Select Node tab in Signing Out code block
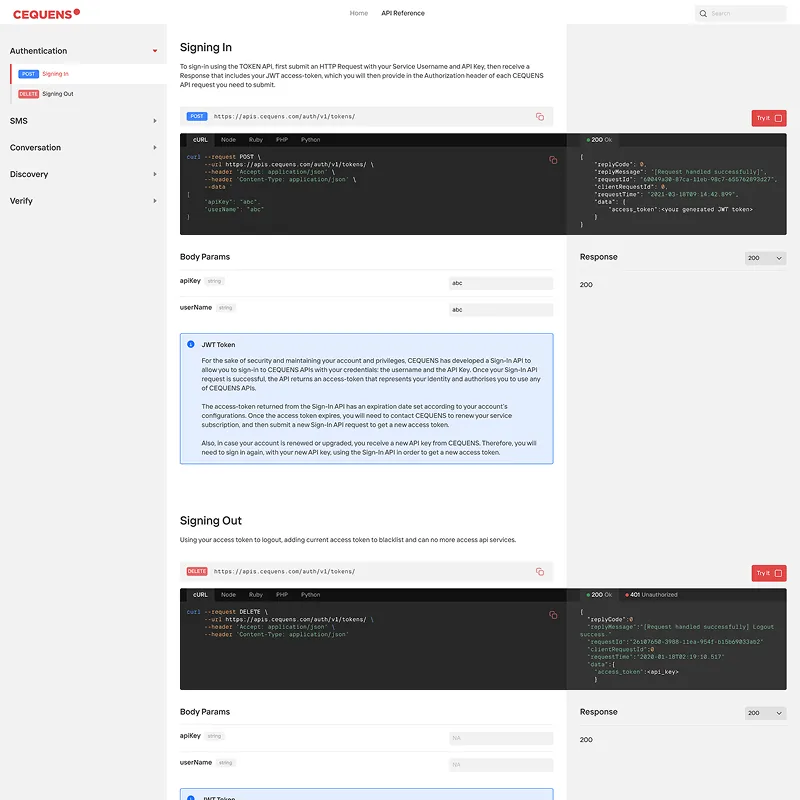This screenshot has height=800, width=800. (x=228, y=595)
